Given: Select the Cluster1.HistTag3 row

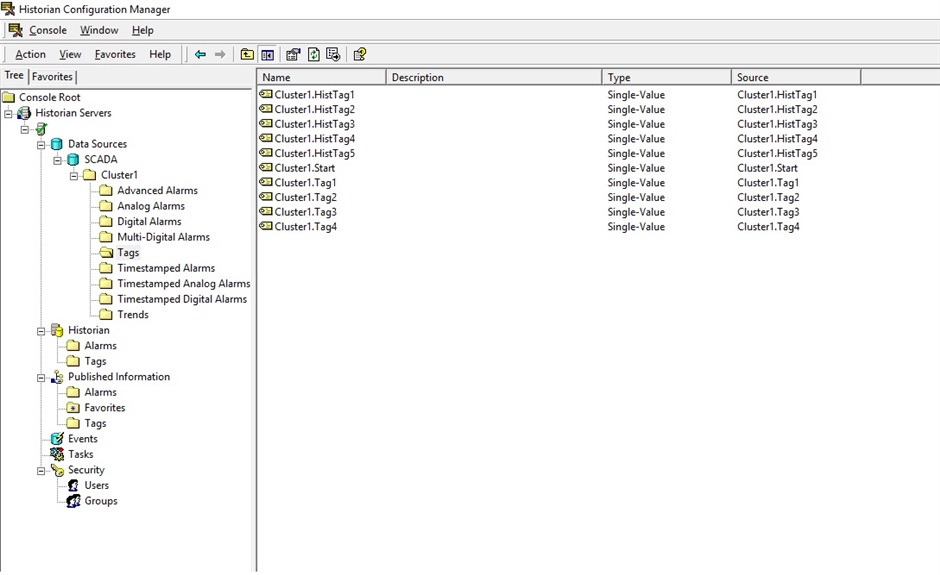Looking at the screenshot, I should [558, 124].
